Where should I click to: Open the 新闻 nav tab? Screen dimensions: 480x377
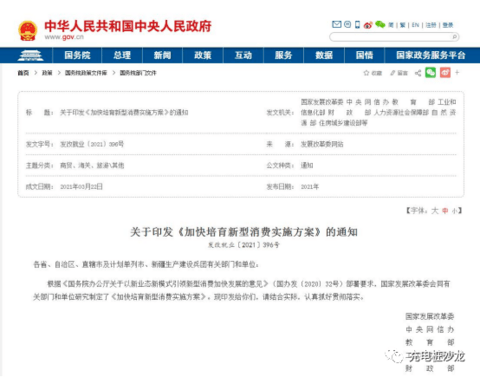(162, 55)
